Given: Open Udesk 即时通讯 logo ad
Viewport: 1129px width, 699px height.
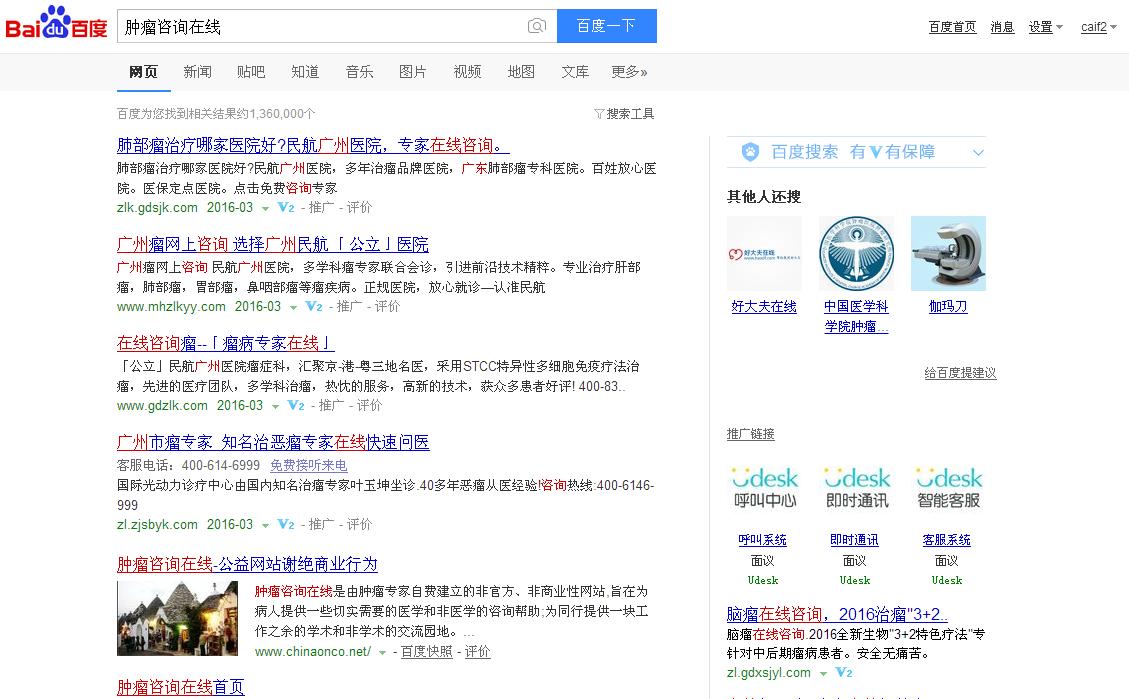Looking at the screenshot, I should [856, 487].
